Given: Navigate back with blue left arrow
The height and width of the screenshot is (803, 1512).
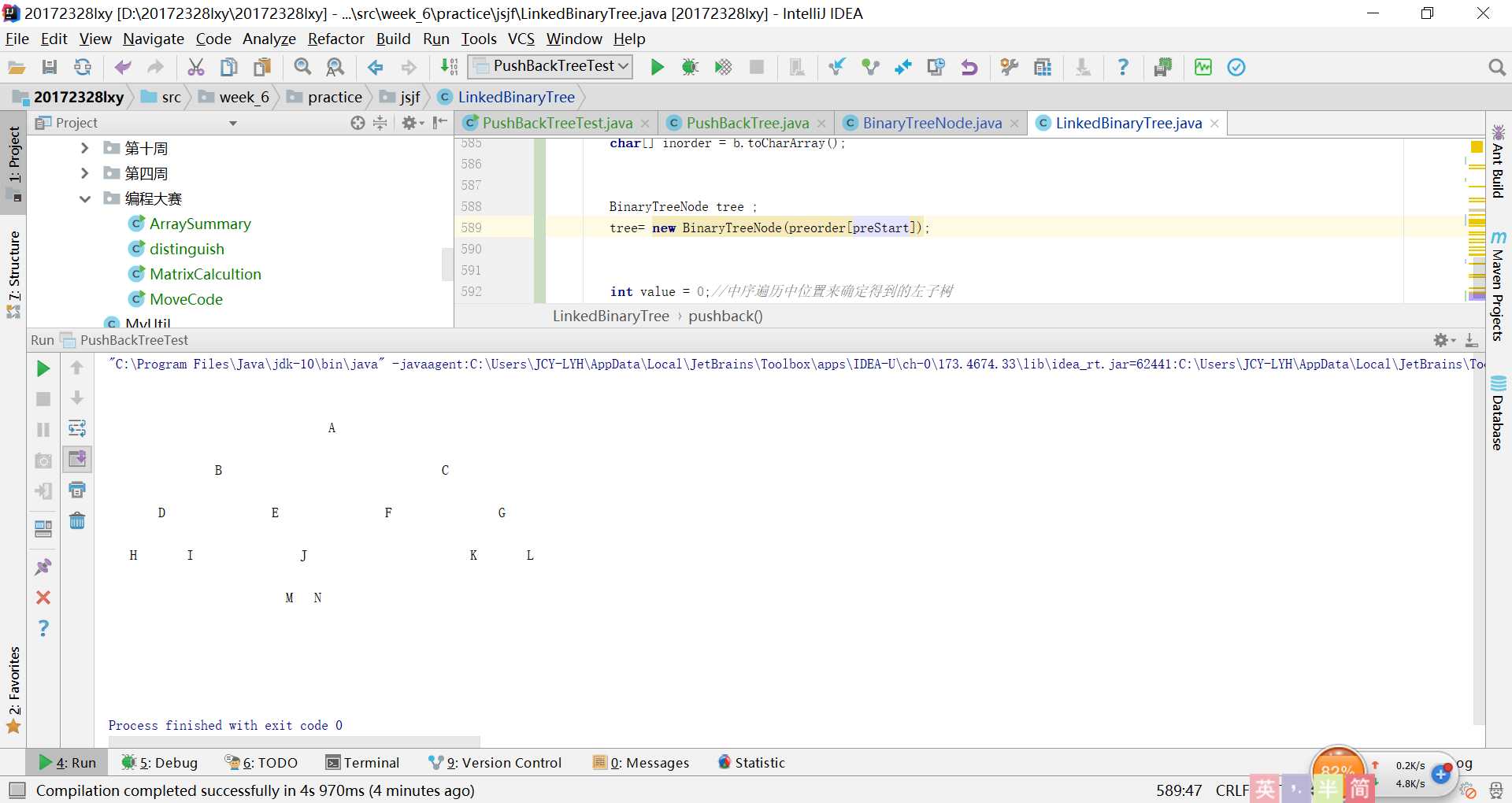Looking at the screenshot, I should 376,68.
